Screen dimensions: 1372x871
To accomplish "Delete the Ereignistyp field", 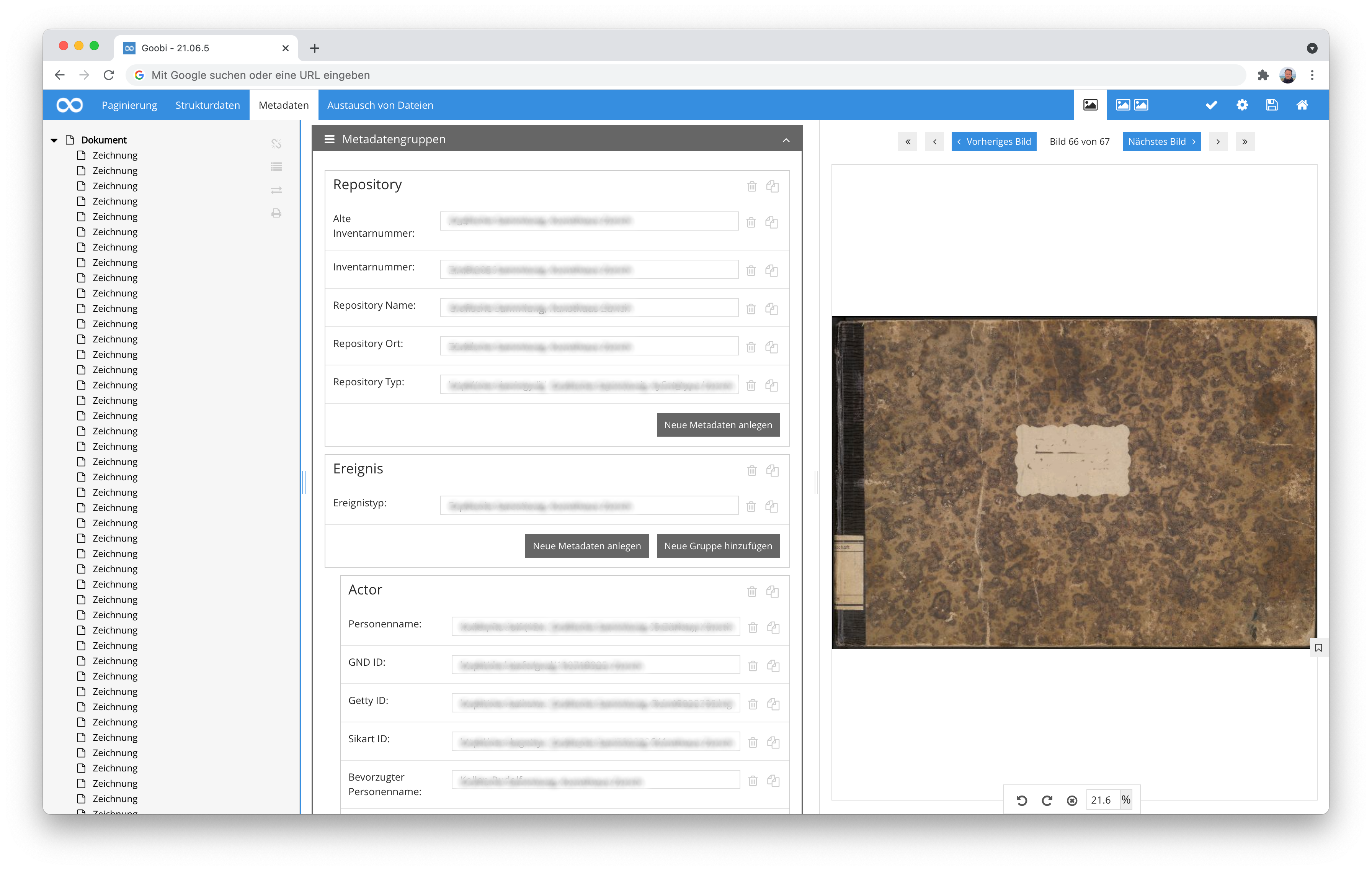I will (x=751, y=506).
